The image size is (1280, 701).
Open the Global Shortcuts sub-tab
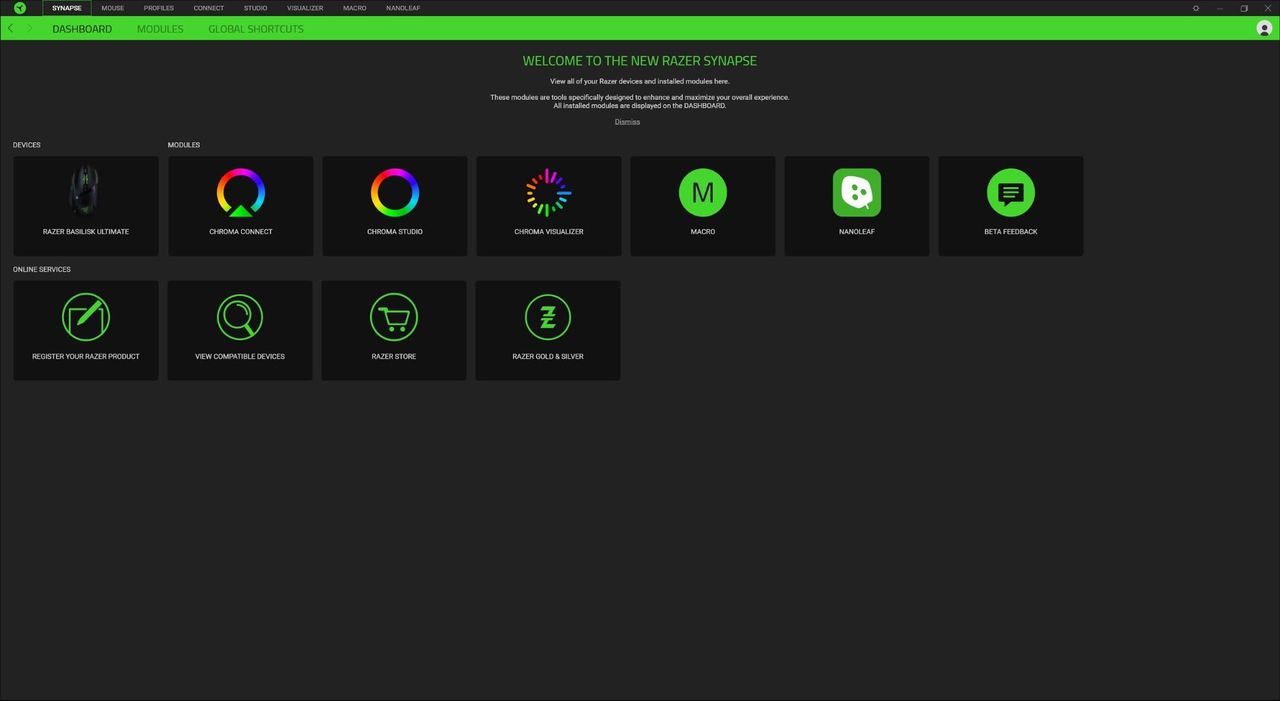pyautogui.click(x=256, y=29)
